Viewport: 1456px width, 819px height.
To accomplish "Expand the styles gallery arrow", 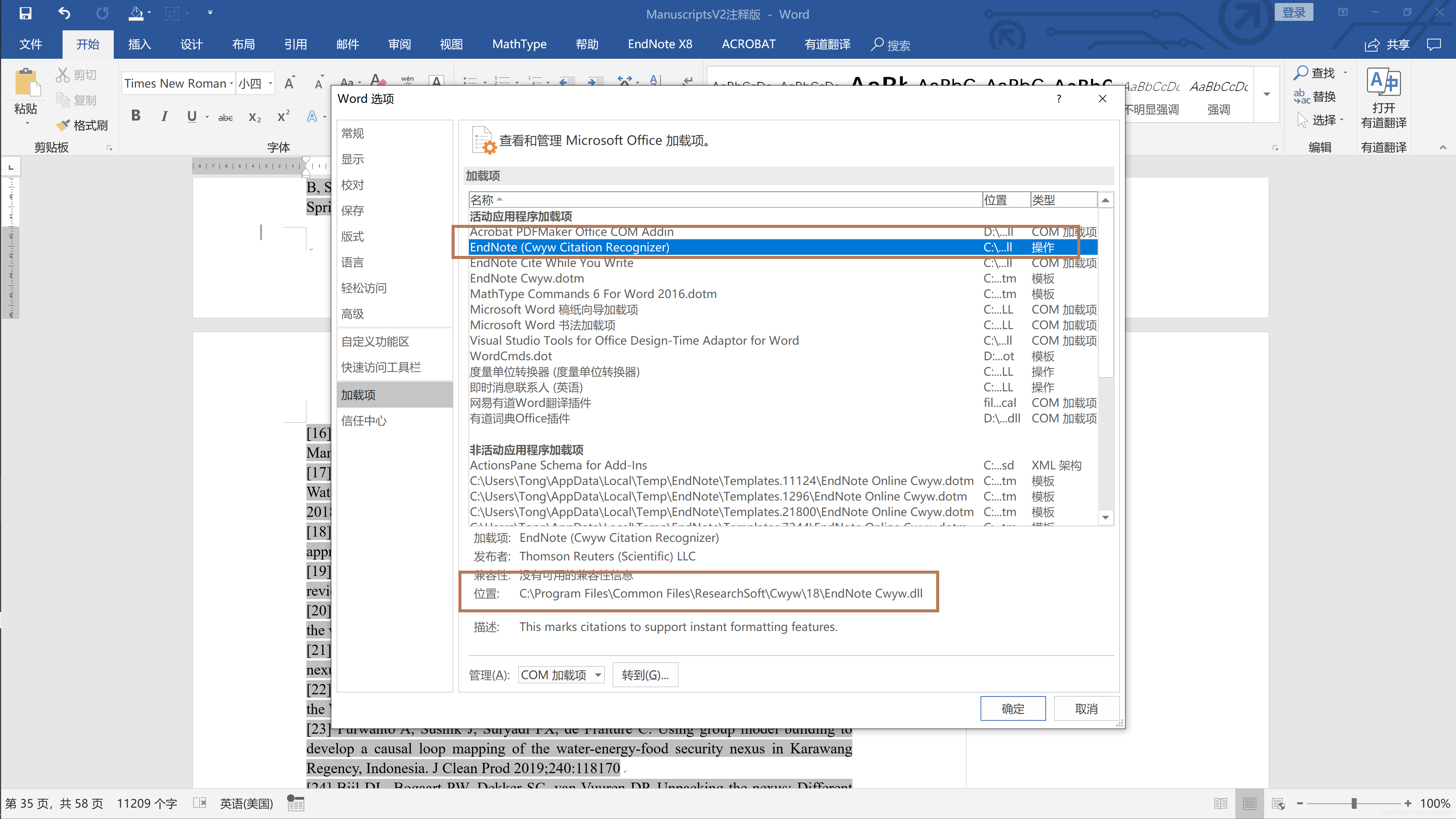I will 1267,94.
